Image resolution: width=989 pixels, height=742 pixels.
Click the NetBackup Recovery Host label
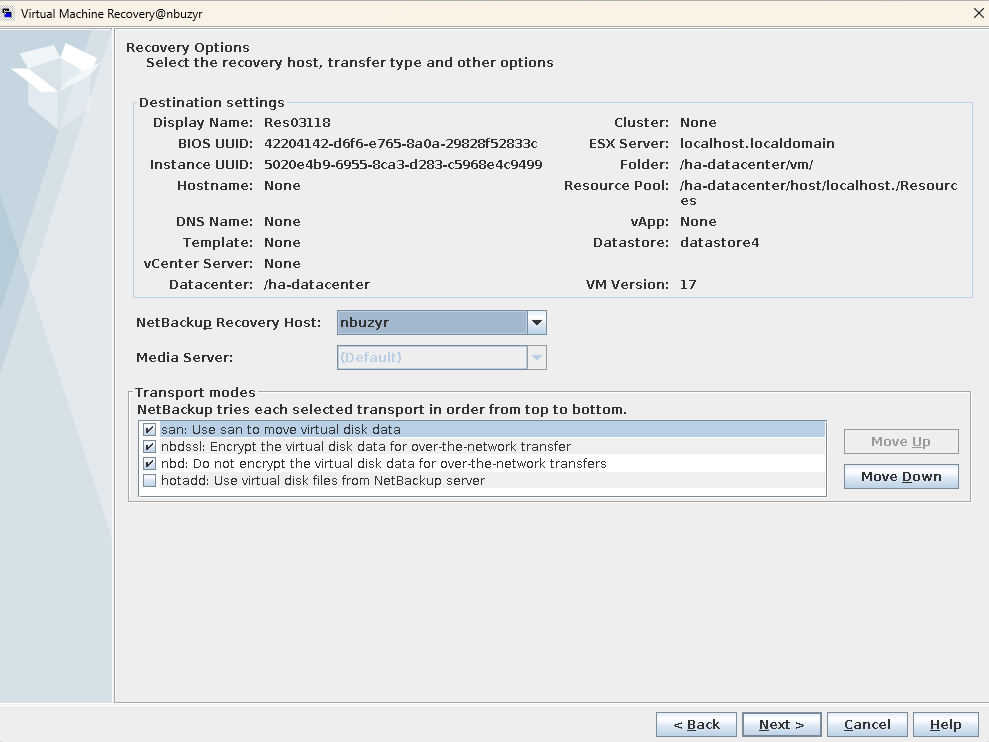coord(228,322)
